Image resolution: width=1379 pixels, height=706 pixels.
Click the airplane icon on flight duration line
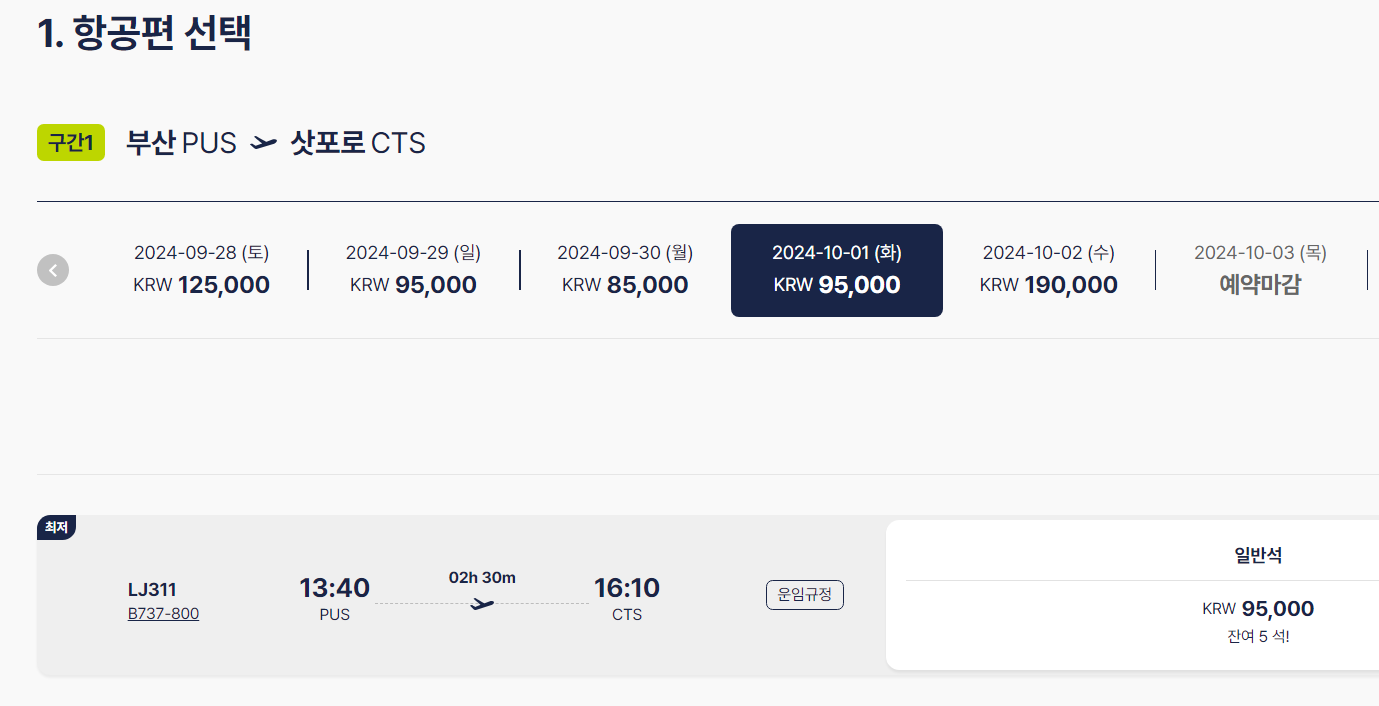pyautogui.click(x=483, y=604)
